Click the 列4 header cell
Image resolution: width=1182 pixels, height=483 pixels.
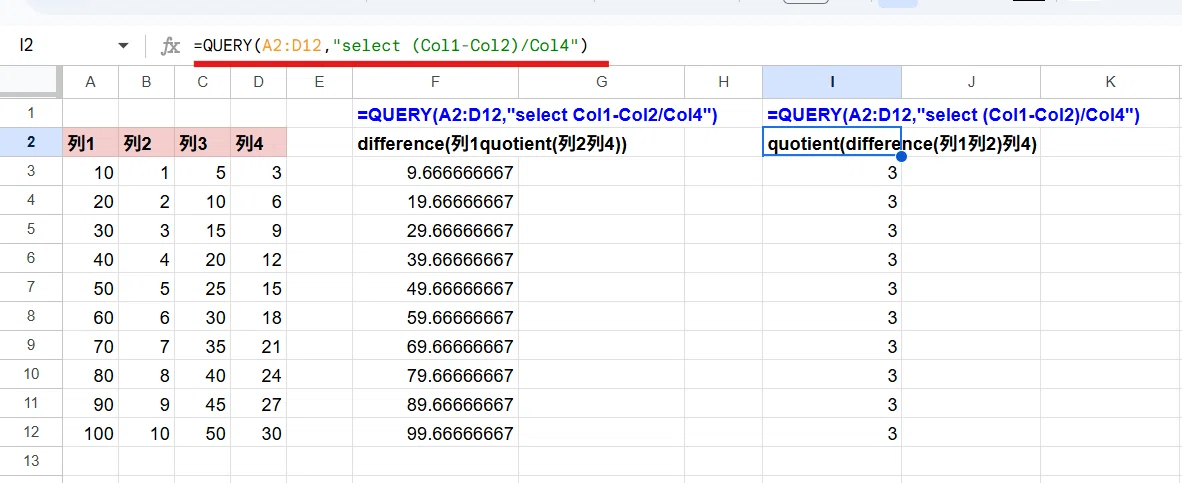tap(259, 143)
